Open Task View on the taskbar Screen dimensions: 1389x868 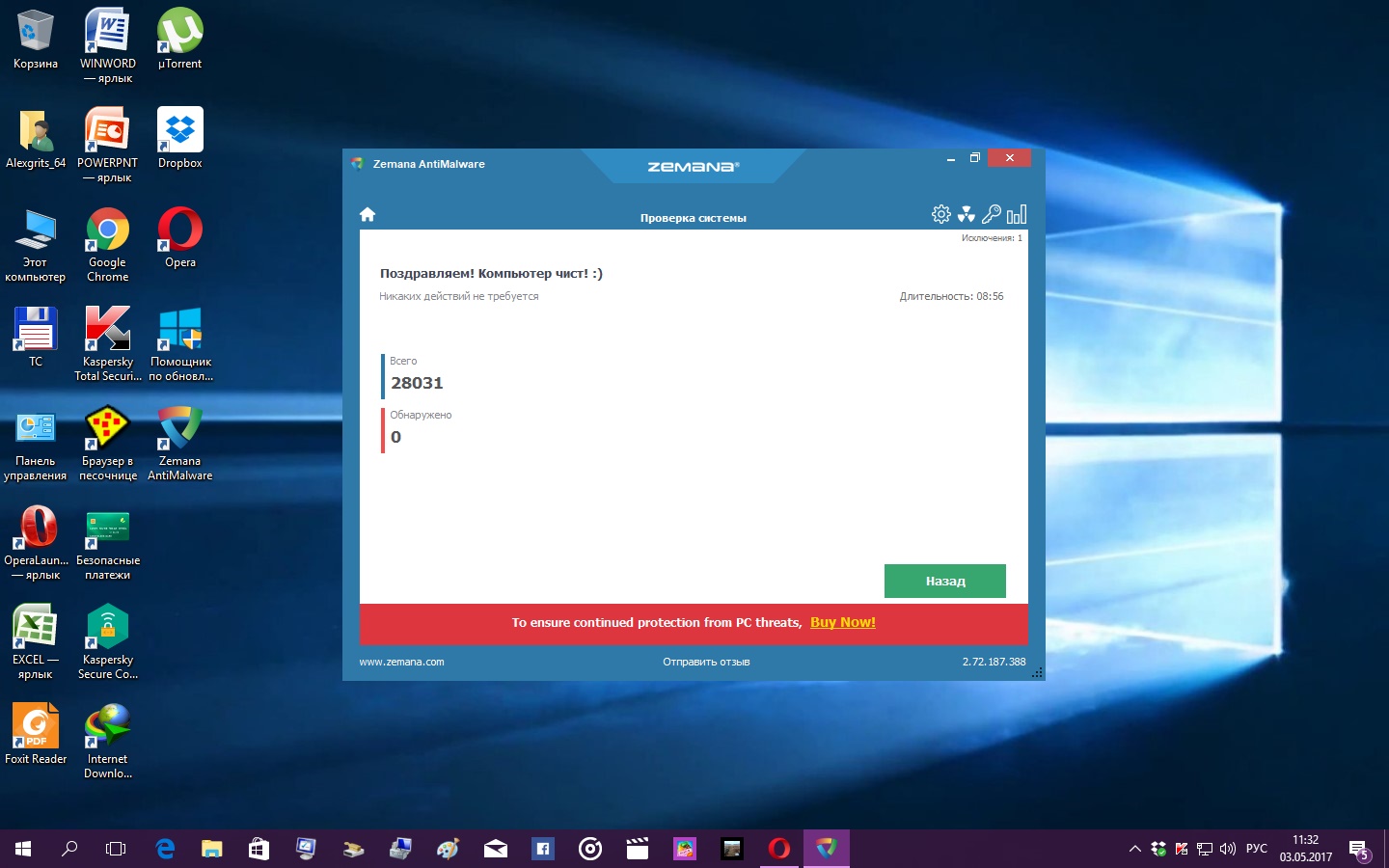[116, 849]
